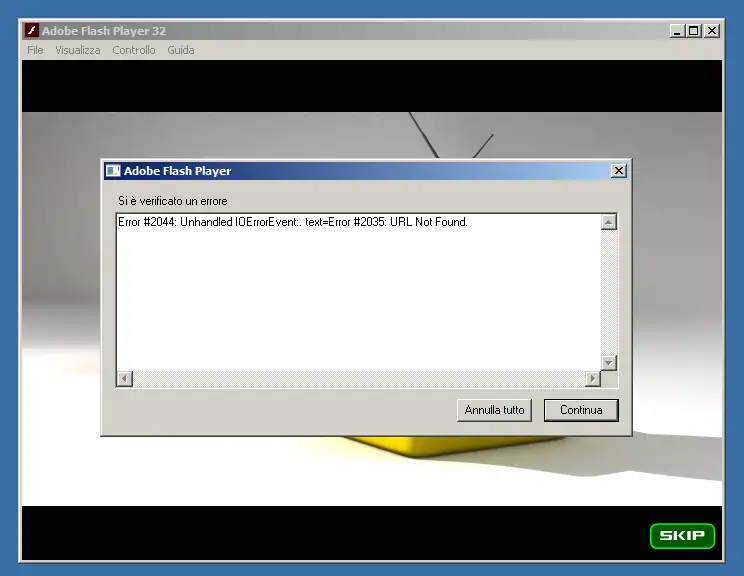Viewport: 744px width, 576px height.
Task: Open the File menu
Action: [x=35, y=50]
